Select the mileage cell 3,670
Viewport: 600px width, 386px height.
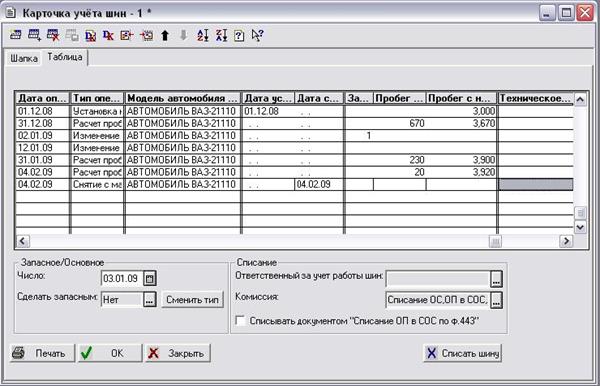point(461,124)
